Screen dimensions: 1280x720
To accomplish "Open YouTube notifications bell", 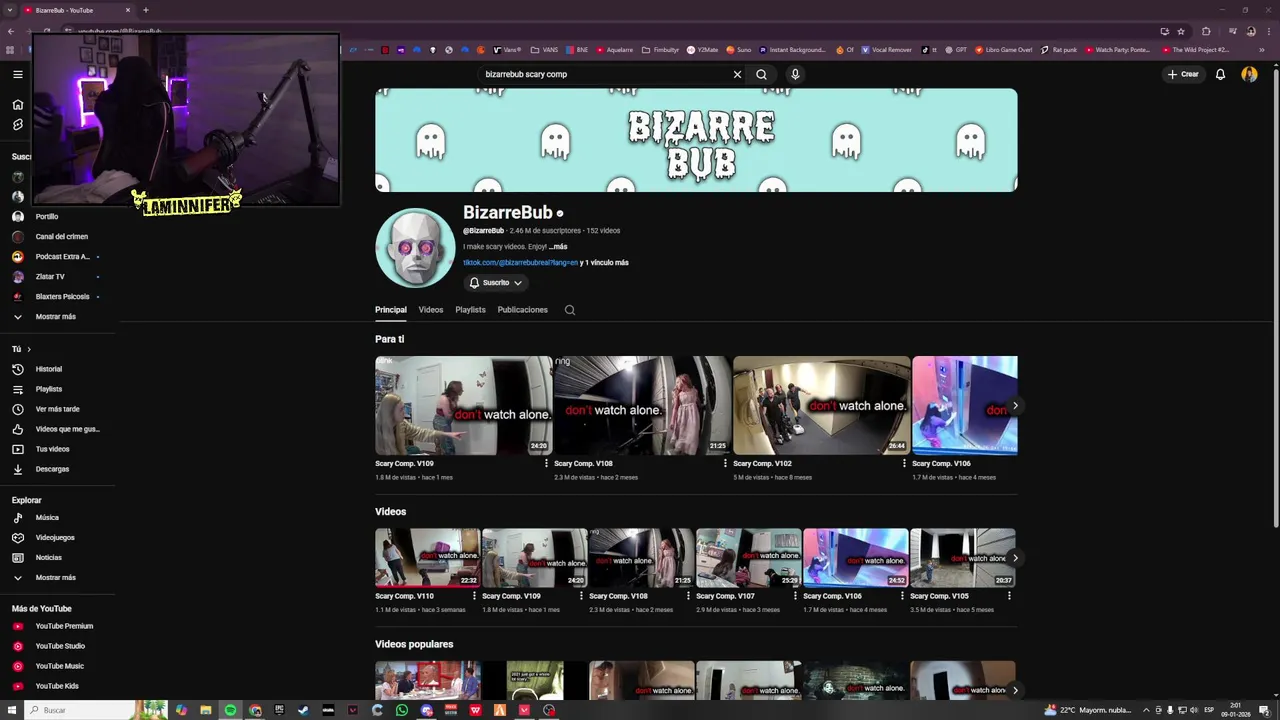I will pos(1220,74).
